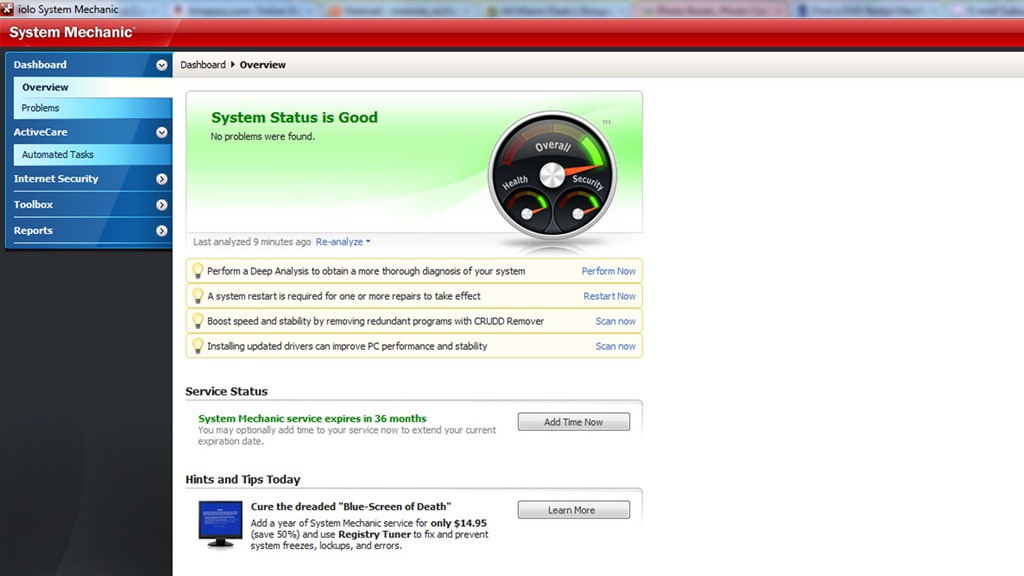Click 'No problems were found.' text
This screenshot has width=1024, height=576.
point(263,136)
